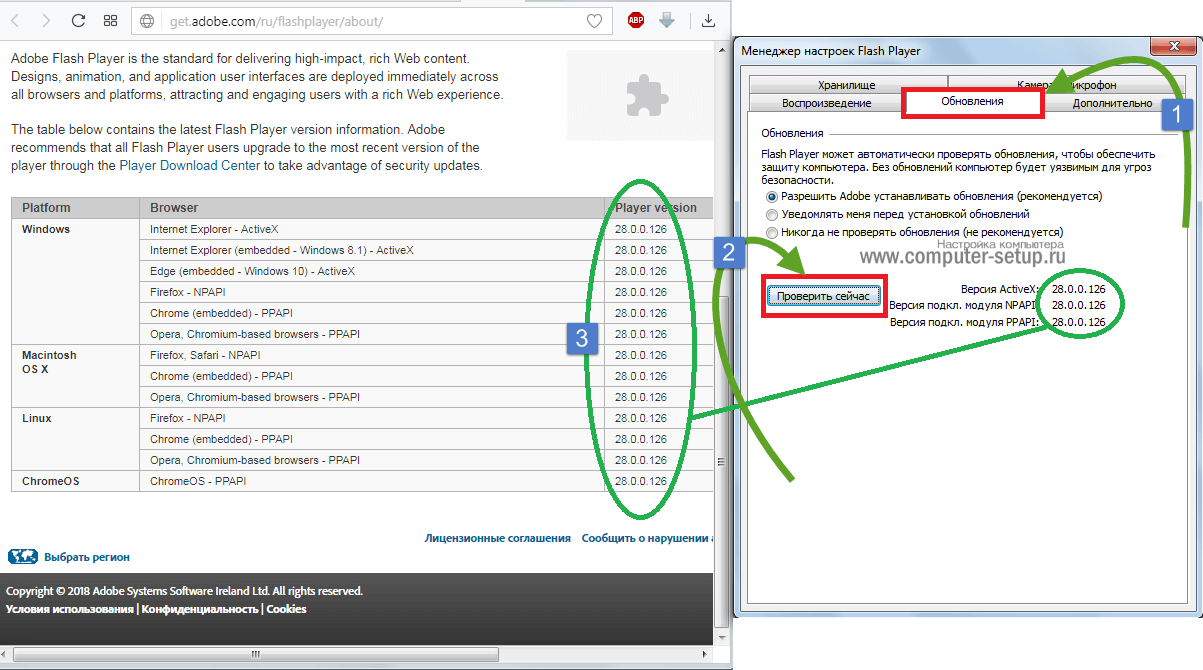1203x670 pixels.
Task: Select 'Разрешить Adobe устанавливать обновления' option
Action: click(x=771, y=197)
